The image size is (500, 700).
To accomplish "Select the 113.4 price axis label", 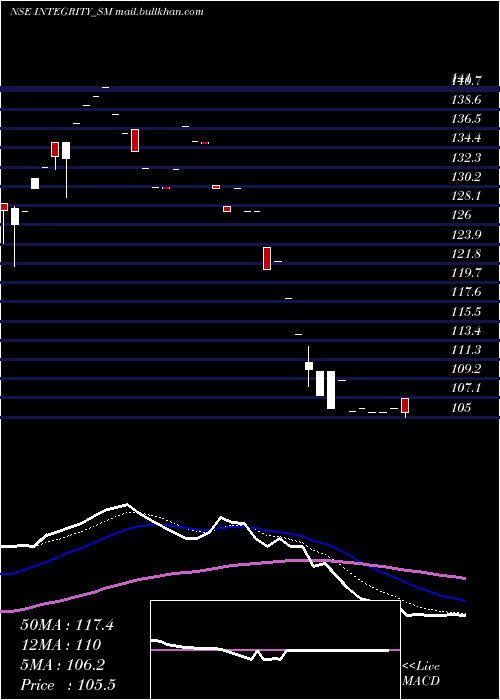I will click(x=466, y=331).
